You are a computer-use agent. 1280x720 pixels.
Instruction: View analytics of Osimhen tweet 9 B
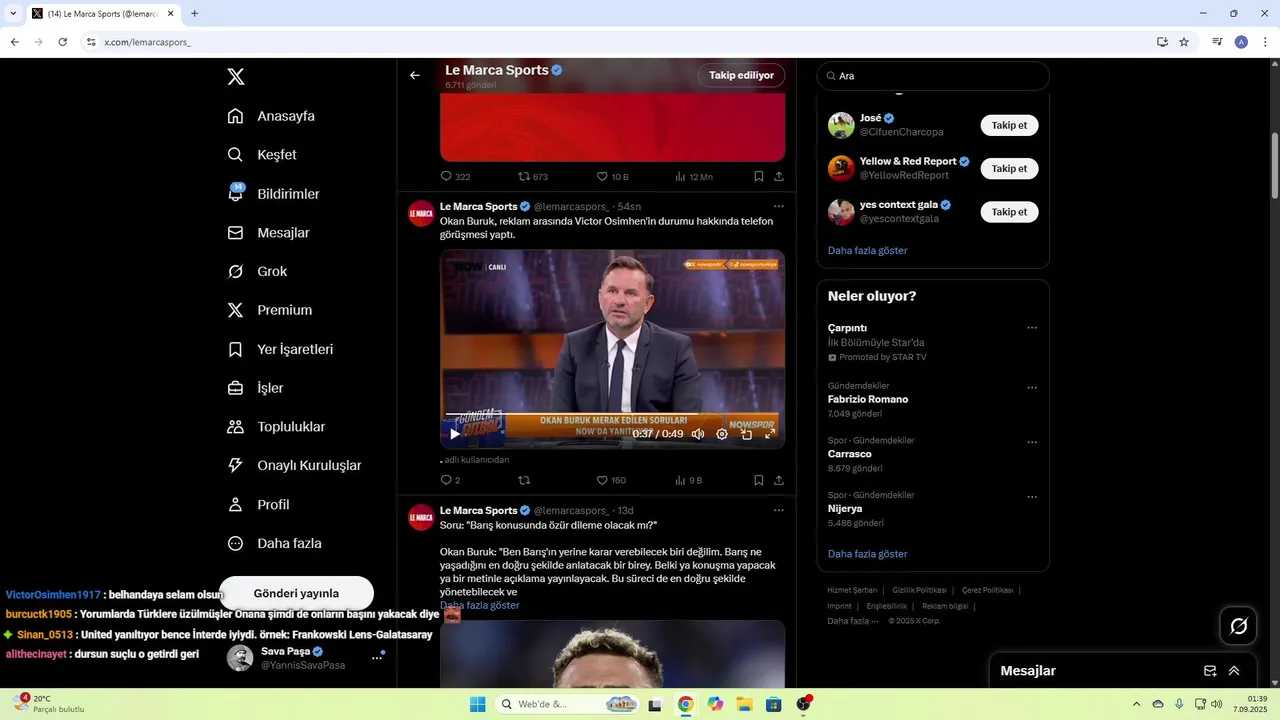[688, 480]
